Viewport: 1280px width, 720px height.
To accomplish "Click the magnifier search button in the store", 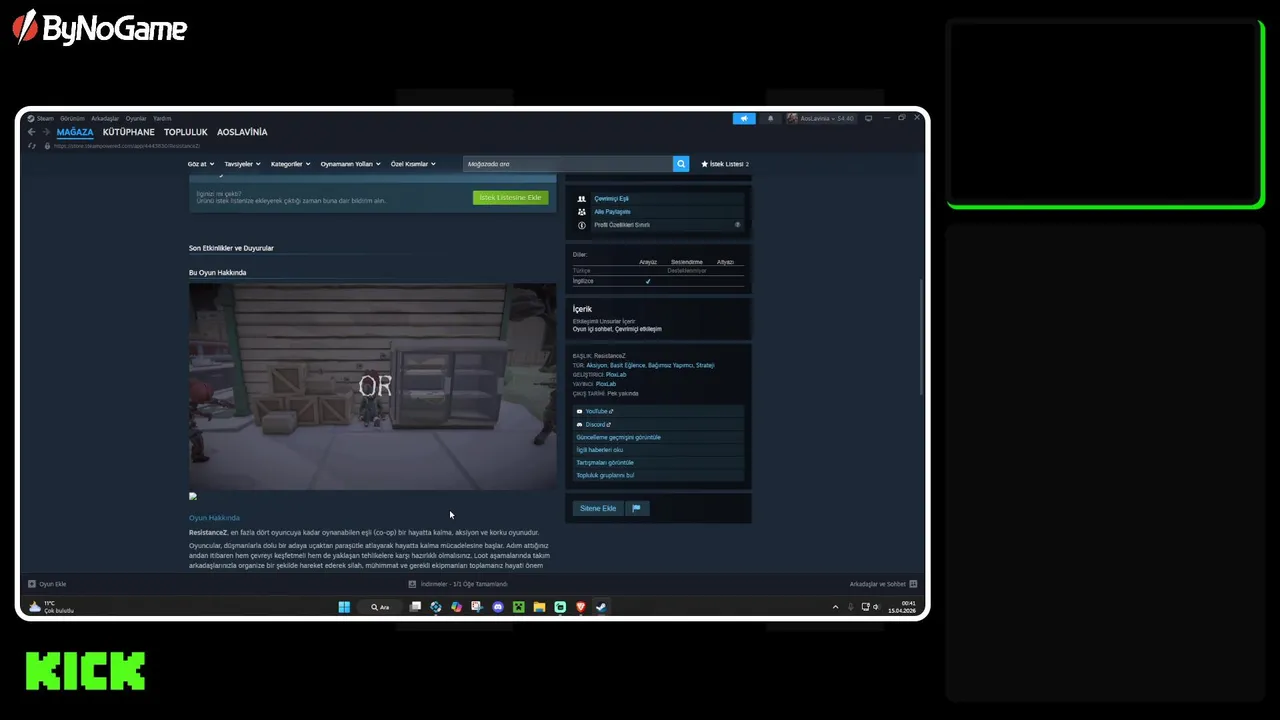I will click(681, 164).
